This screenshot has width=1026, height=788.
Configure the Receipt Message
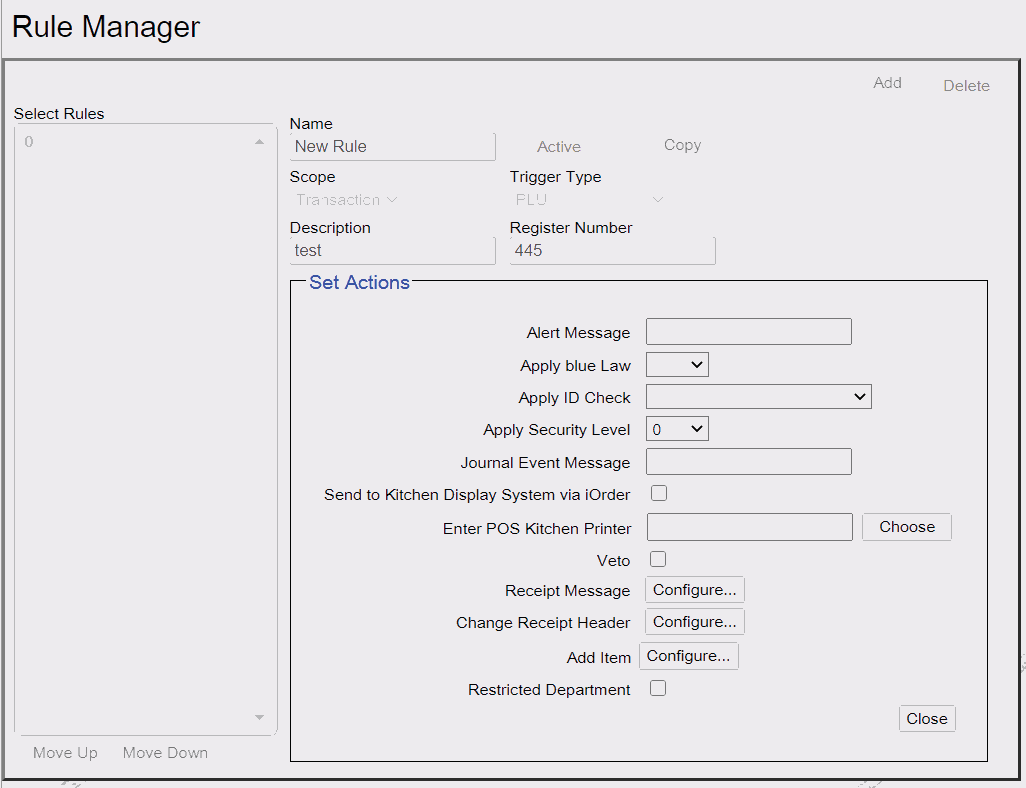coord(694,590)
